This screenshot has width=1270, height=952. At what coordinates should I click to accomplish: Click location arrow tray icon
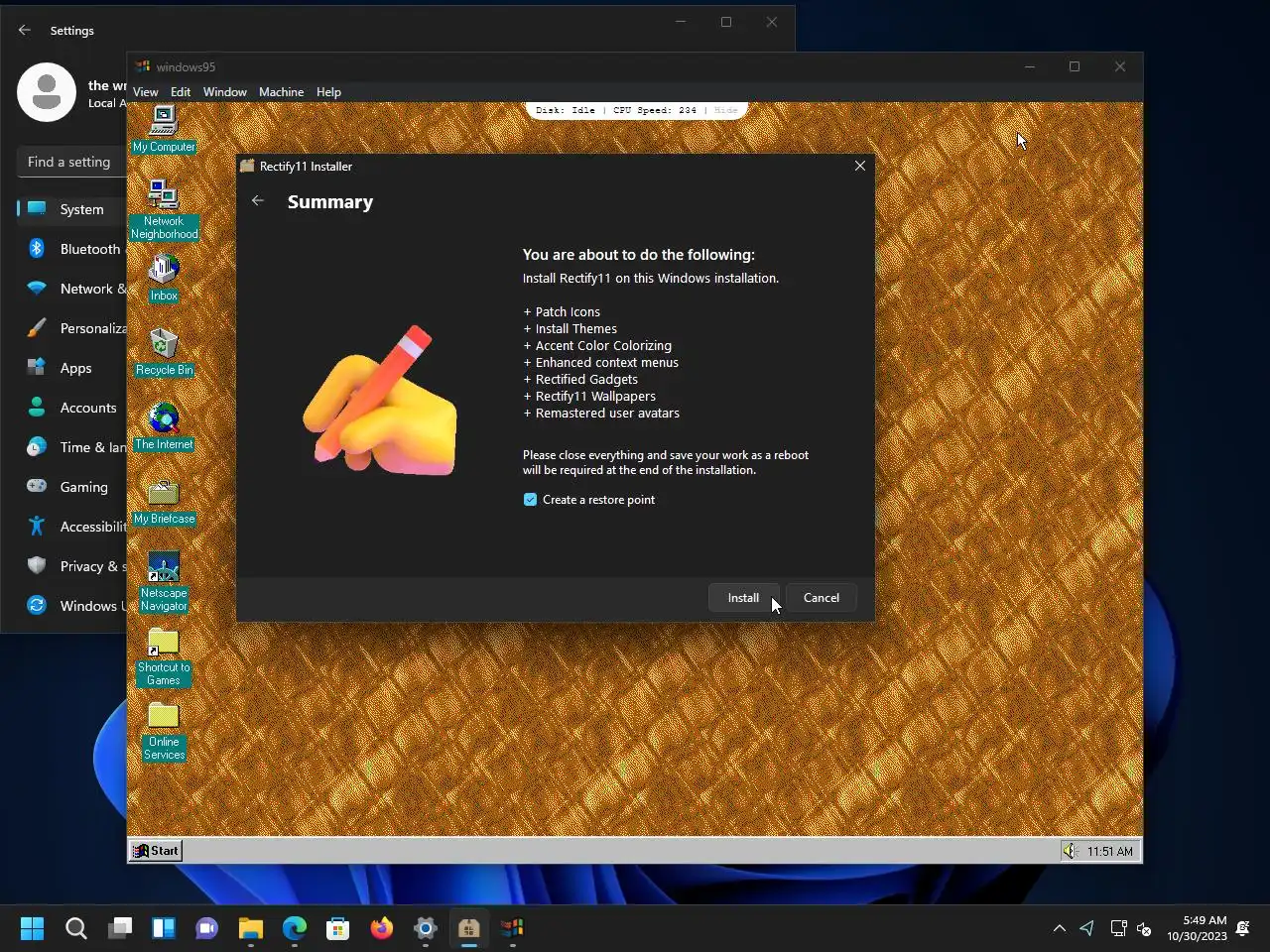click(x=1087, y=928)
